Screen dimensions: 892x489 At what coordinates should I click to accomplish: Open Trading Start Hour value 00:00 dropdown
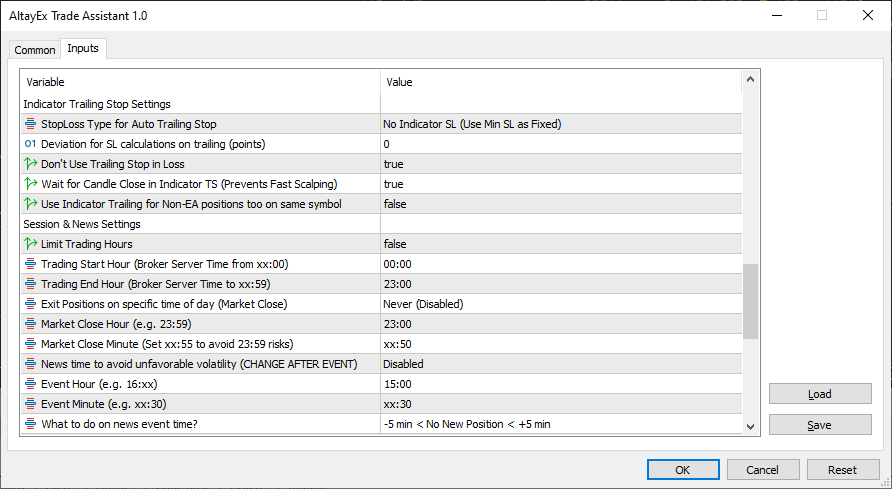click(x=561, y=264)
